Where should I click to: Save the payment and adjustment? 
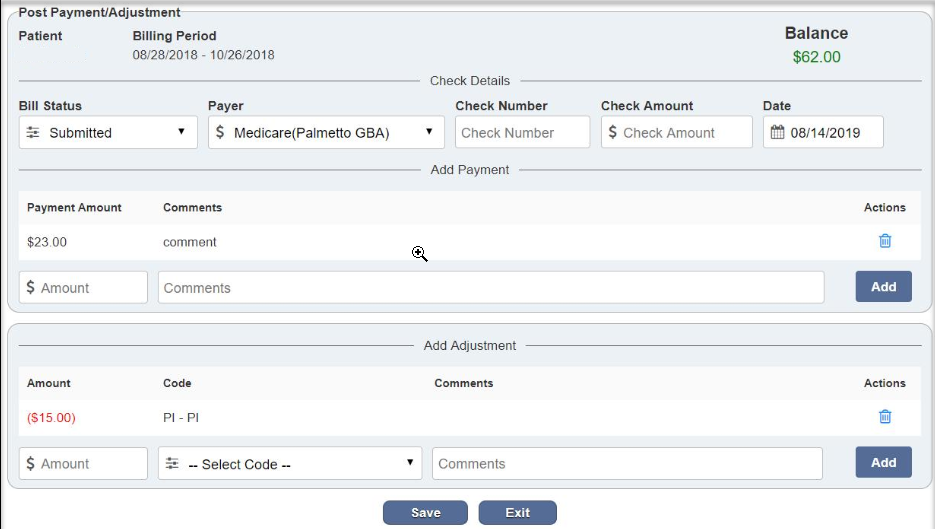[x=425, y=513]
